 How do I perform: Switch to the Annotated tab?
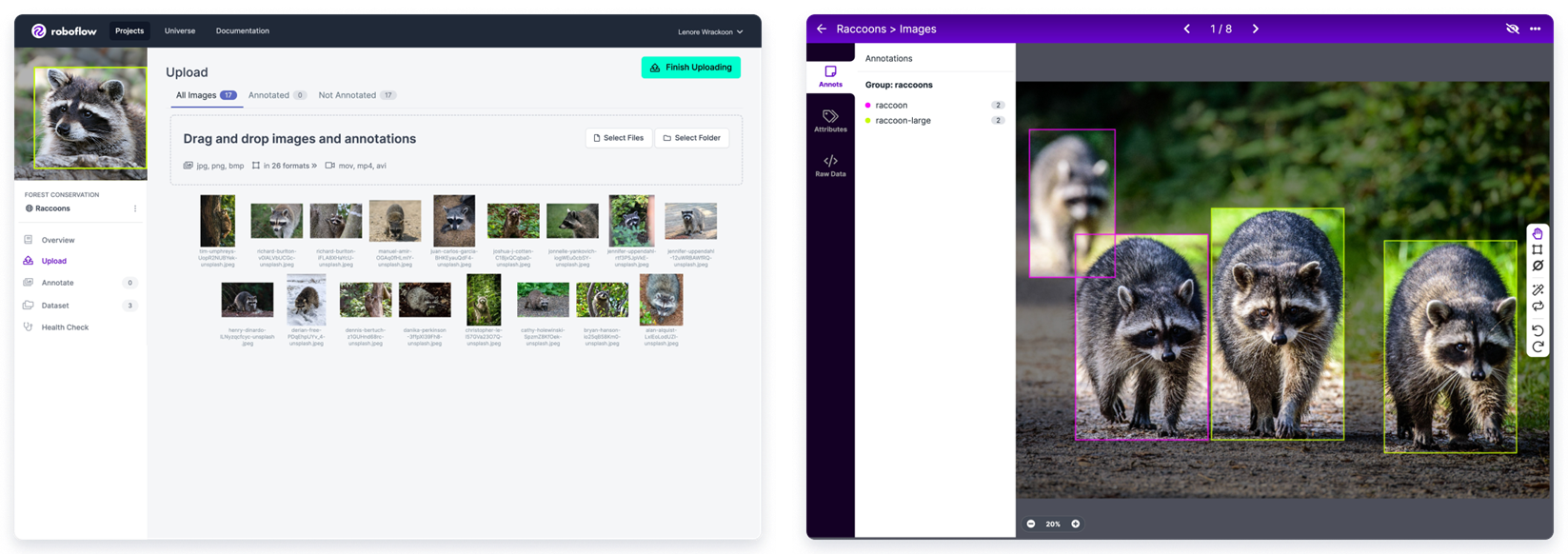coord(277,95)
